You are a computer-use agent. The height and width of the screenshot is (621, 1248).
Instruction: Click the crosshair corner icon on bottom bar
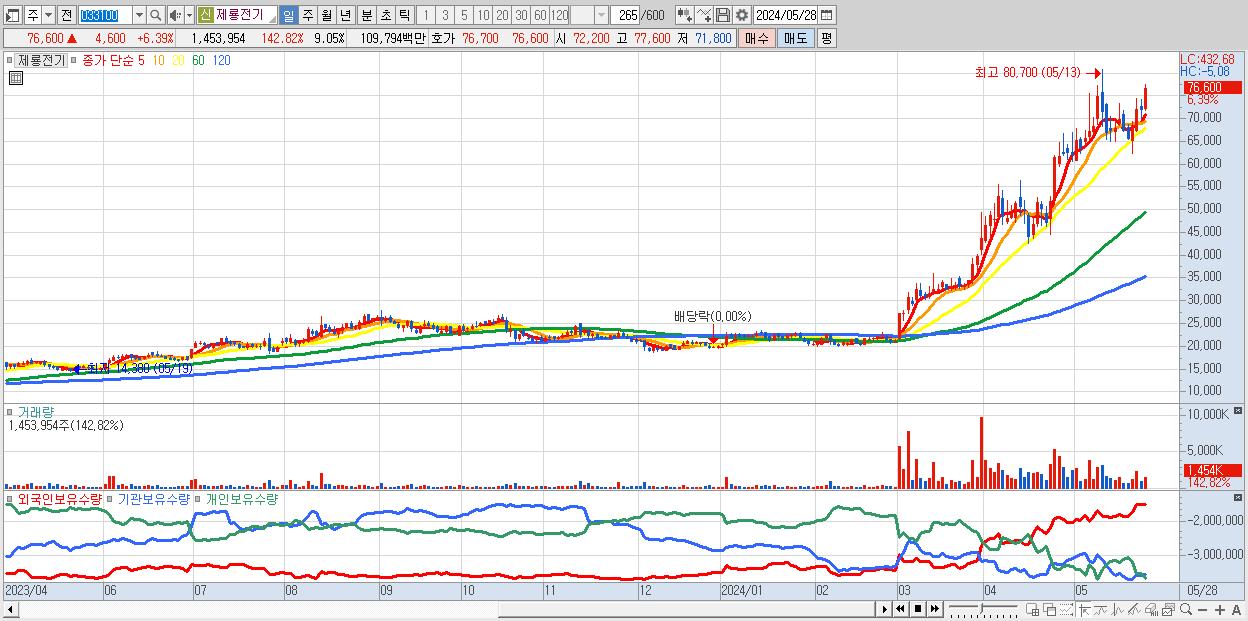(1084, 609)
